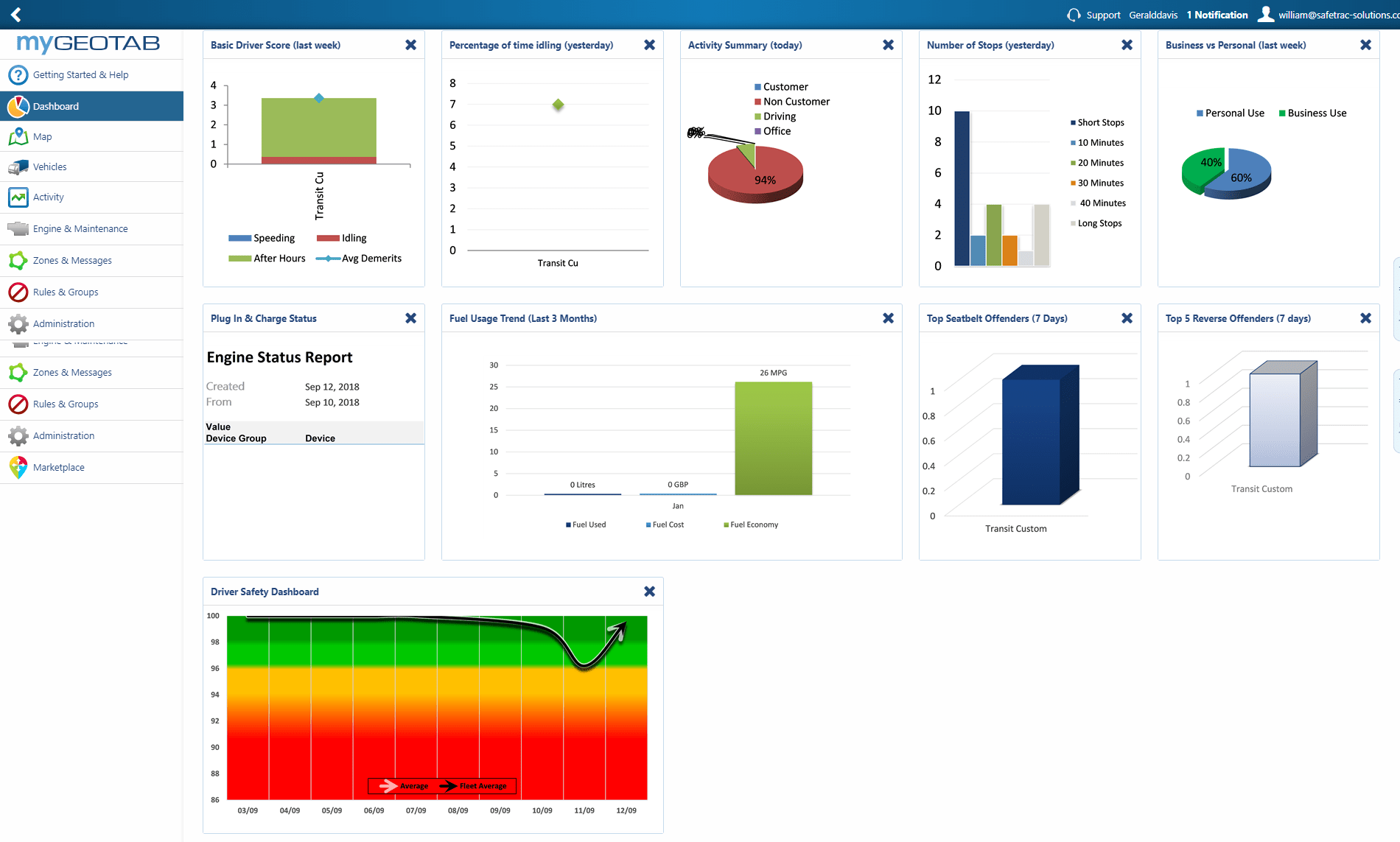1400x842 pixels.
Task: Open the Marketplace menu item
Action: 91,468
